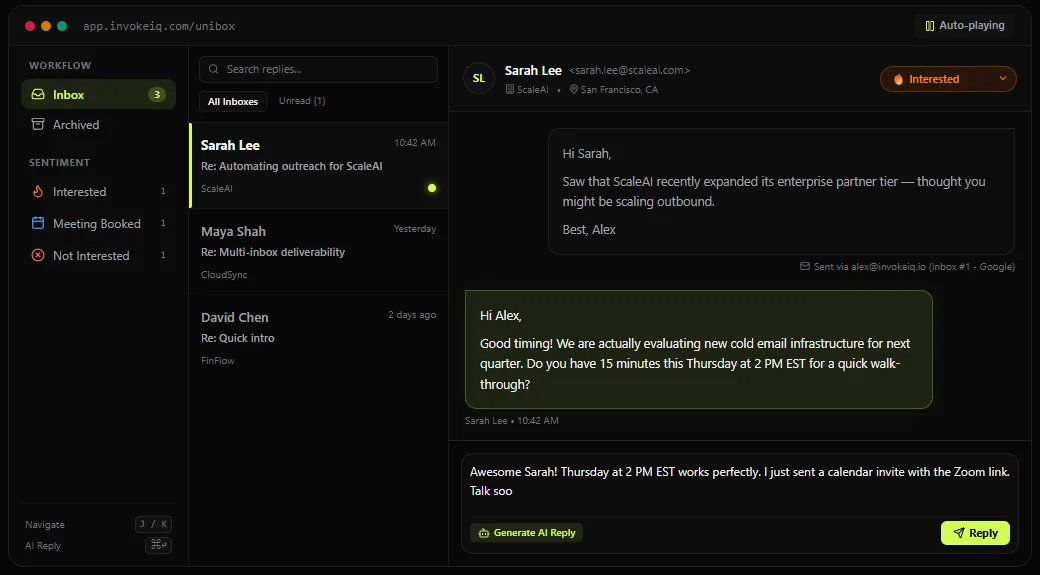The image size is (1040, 575).
Task: Click the Inbox count badge 3
Action: coord(157,94)
